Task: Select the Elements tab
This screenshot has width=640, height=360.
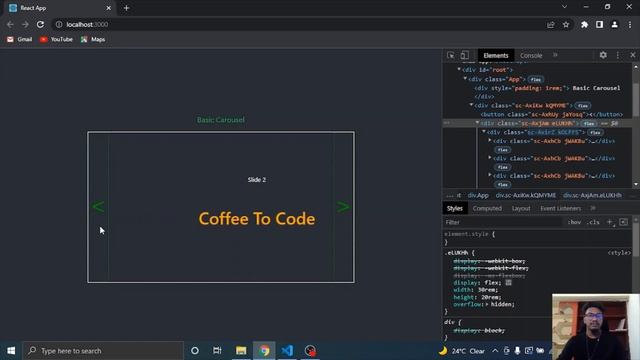Action: coord(496,56)
